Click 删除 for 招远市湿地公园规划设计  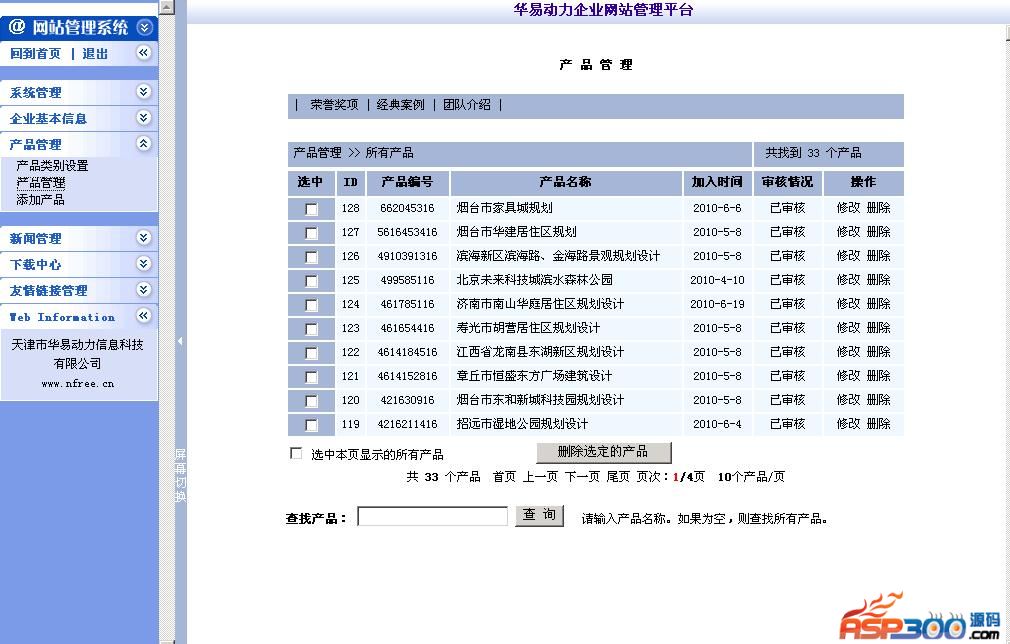[x=879, y=424]
